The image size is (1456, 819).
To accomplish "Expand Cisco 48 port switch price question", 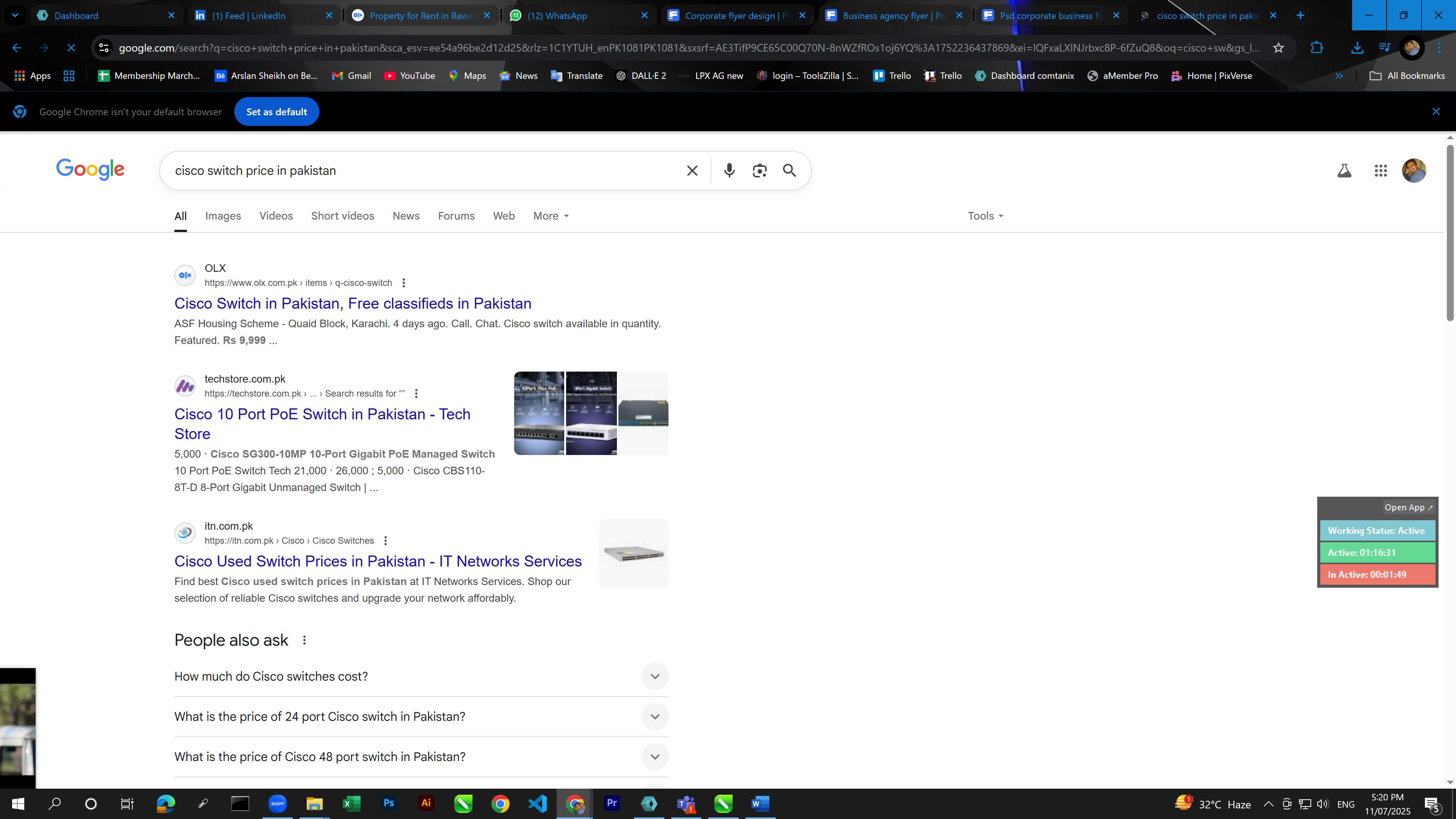I will point(421,756).
